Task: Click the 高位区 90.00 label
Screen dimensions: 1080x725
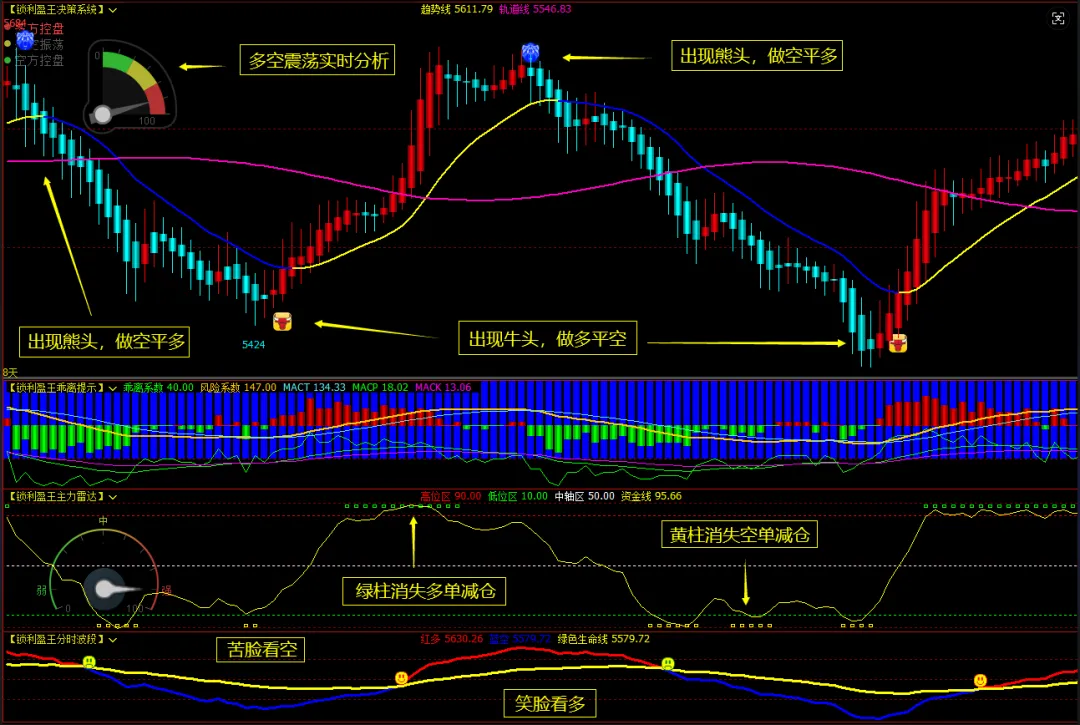Action: tap(450, 496)
